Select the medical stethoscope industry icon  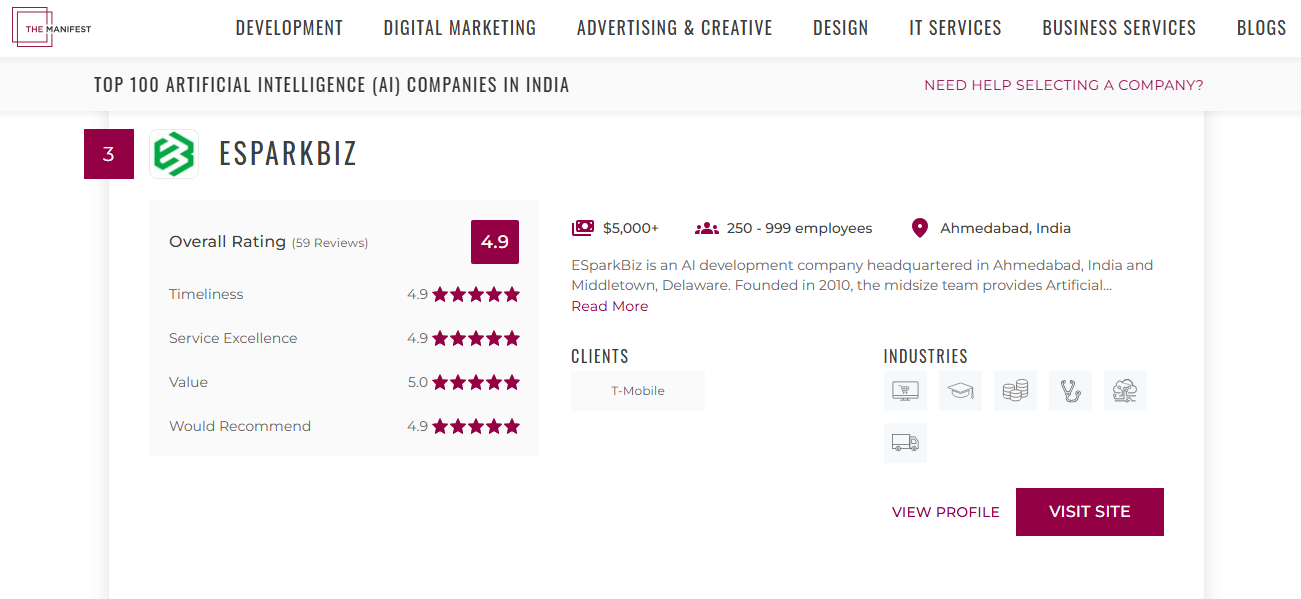[x=1070, y=391]
